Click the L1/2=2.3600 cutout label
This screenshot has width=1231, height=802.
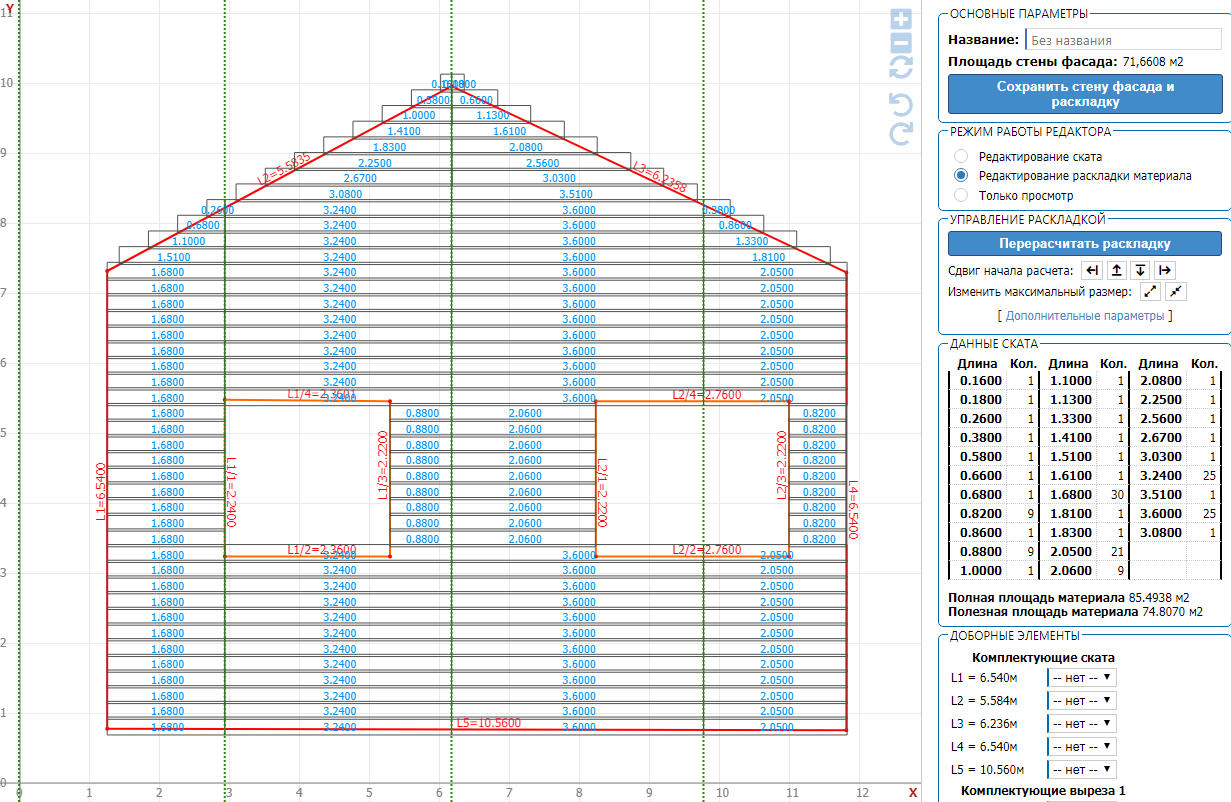(322, 550)
